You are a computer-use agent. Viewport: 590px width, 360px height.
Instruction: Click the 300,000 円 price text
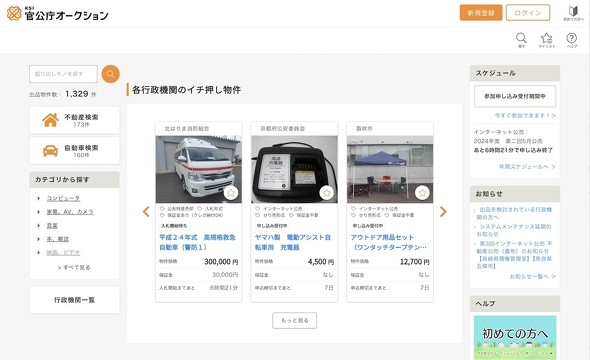click(x=221, y=261)
